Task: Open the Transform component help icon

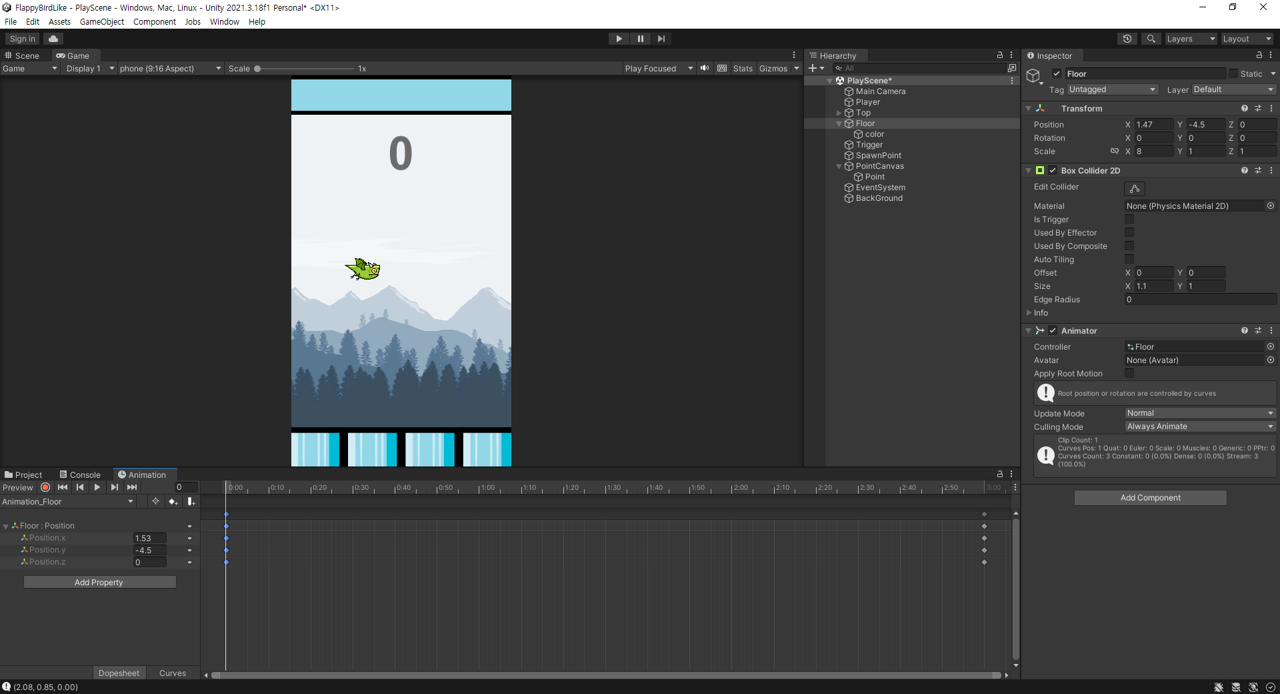Action: pyautogui.click(x=1245, y=109)
